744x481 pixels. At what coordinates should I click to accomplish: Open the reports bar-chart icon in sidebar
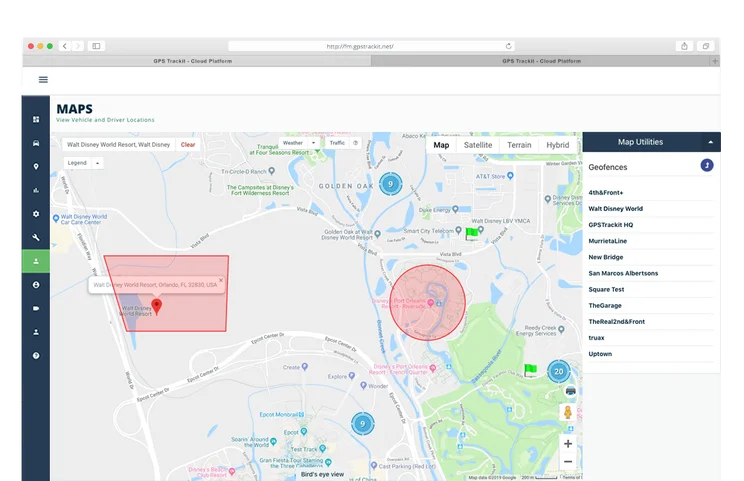click(x=36, y=190)
